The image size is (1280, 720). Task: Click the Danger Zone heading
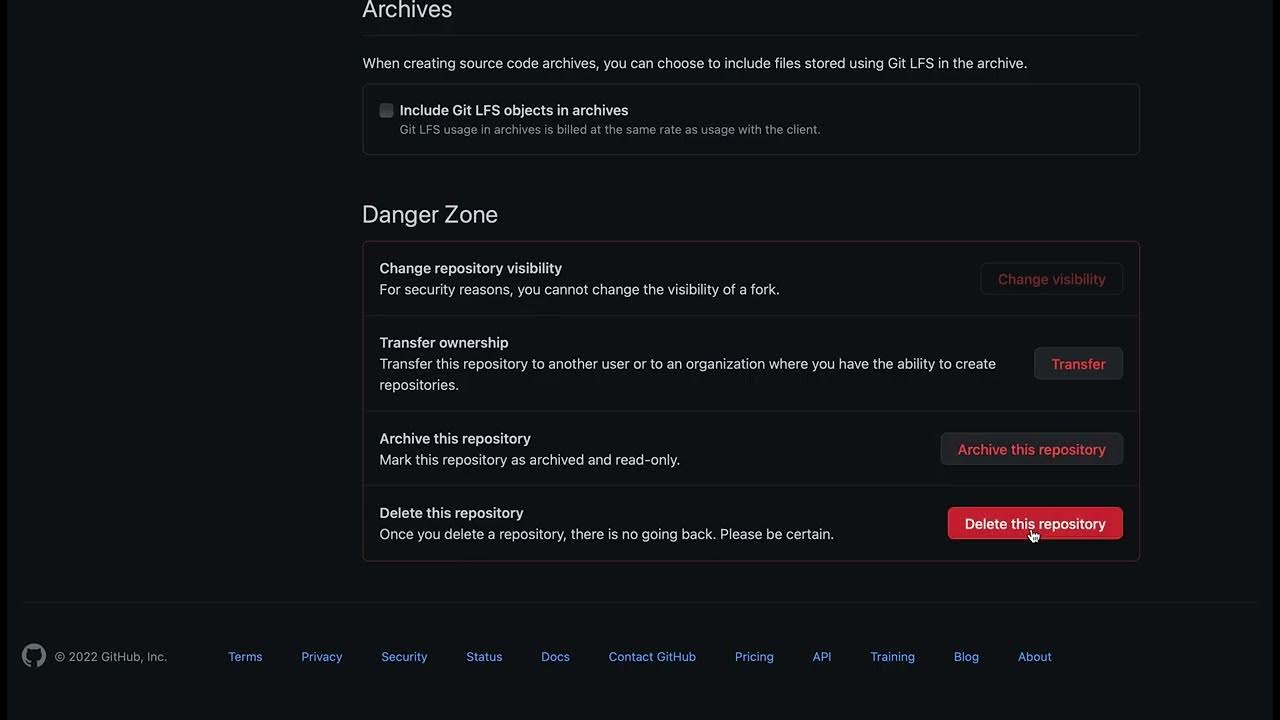(x=430, y=215)
